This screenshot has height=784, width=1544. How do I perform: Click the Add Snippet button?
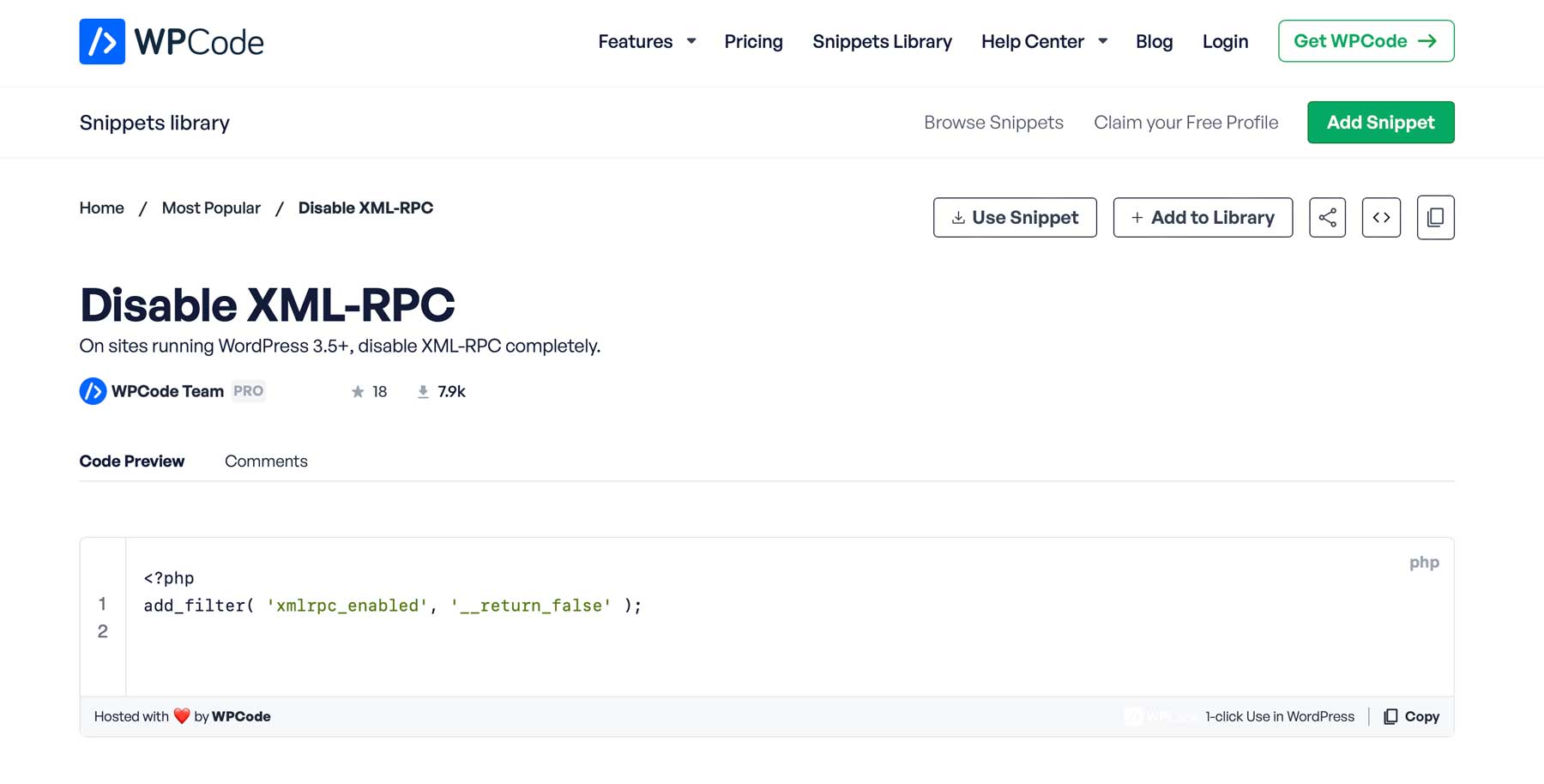[x=1380, y=122]
